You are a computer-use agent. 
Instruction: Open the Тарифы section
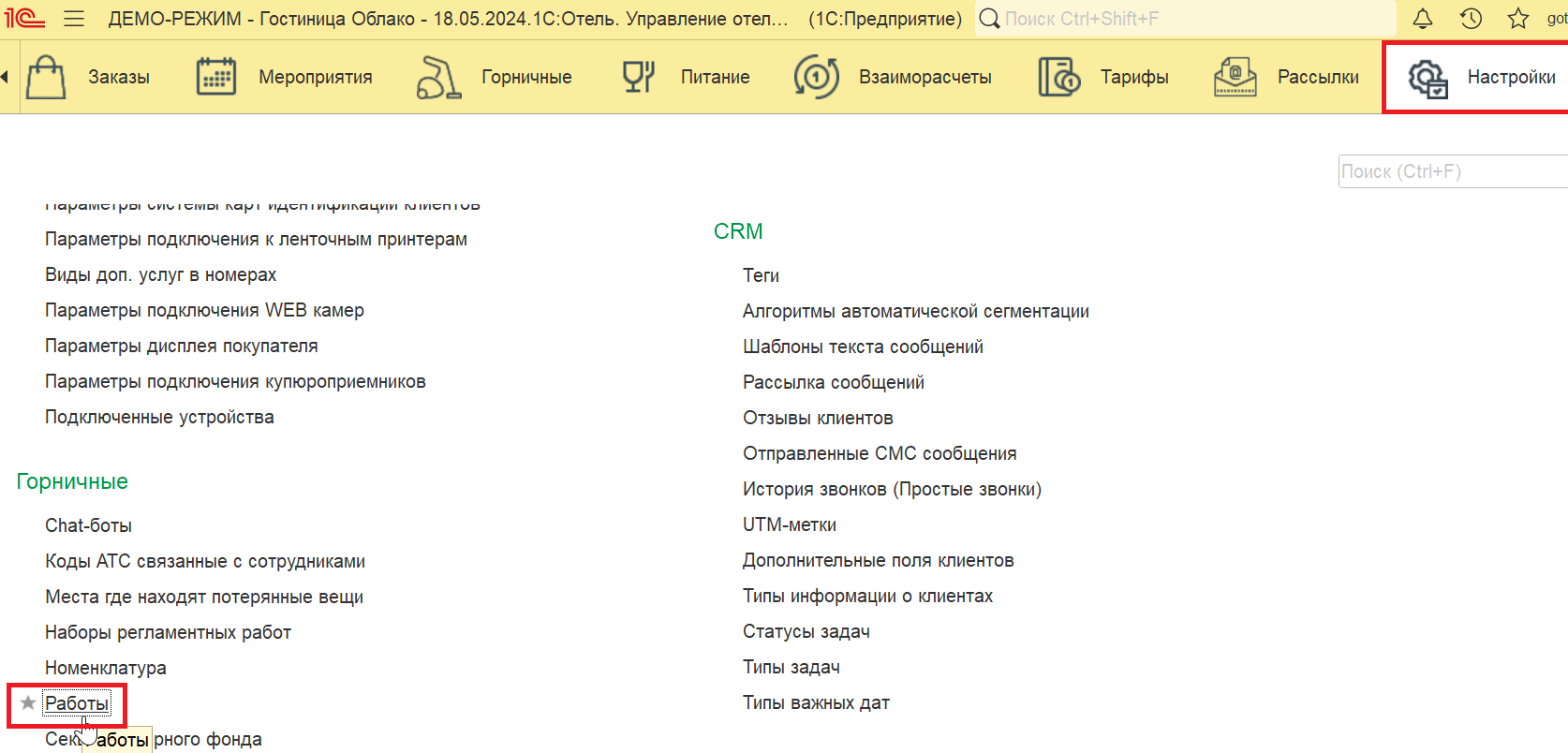click(1134, 78)
